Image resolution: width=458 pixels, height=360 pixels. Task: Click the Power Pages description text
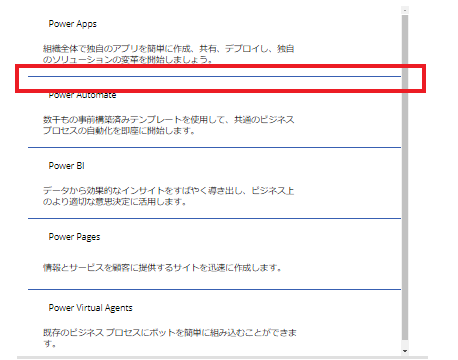162,268
